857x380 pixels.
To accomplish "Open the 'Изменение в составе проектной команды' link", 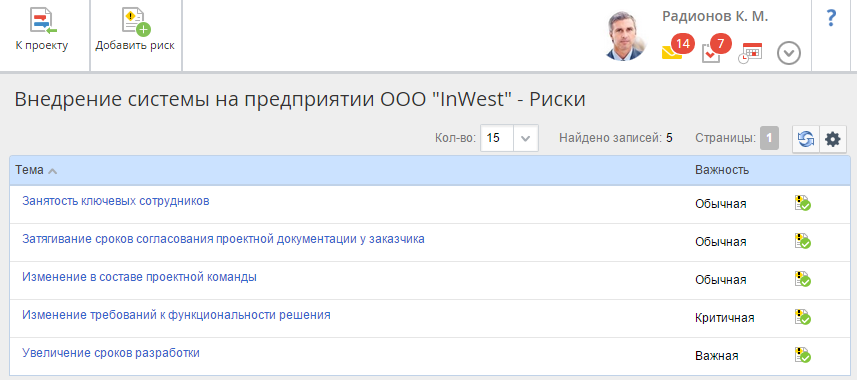I will pyautogui.click(x=139, y=277).
